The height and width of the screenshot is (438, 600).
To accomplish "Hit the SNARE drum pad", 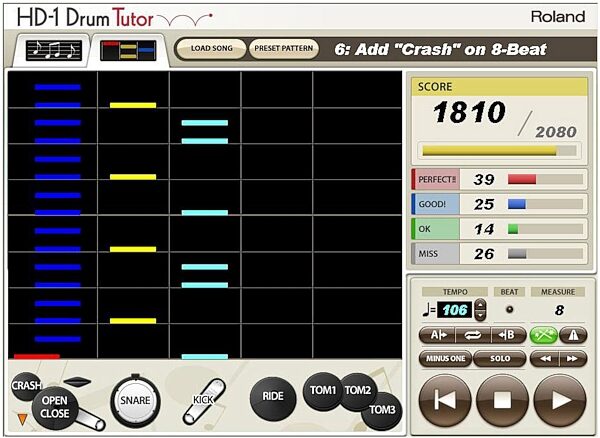I will click(x=135, y=401).
